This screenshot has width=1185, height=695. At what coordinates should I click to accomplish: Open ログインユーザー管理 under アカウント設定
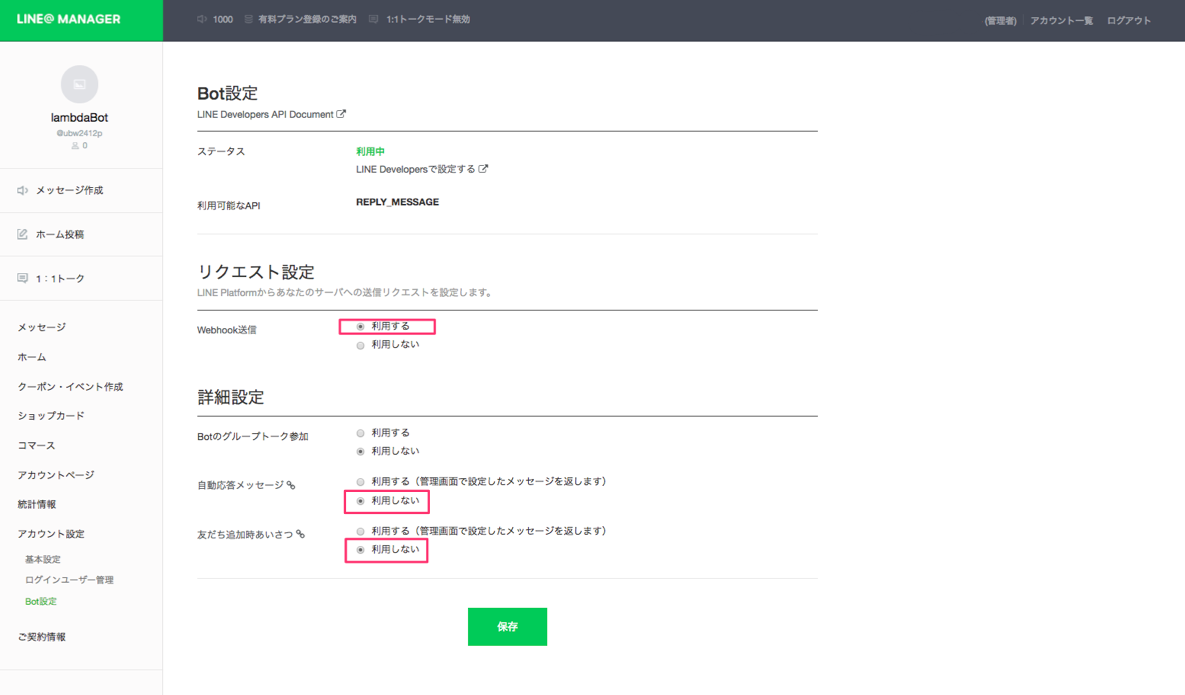click(69, 579)
